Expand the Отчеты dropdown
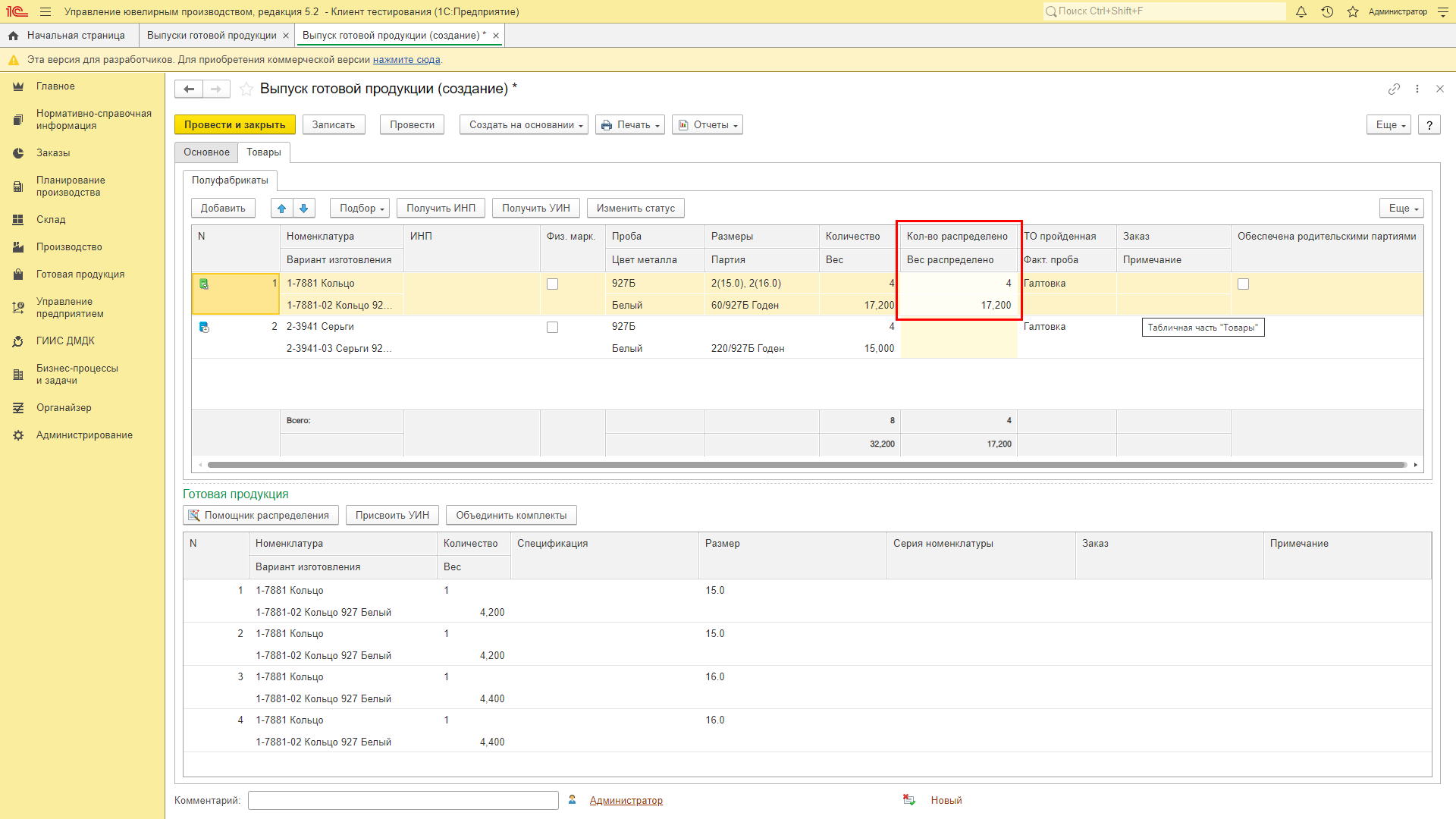This screenshot has height=819, width=1456. click(x=708, y=125)
